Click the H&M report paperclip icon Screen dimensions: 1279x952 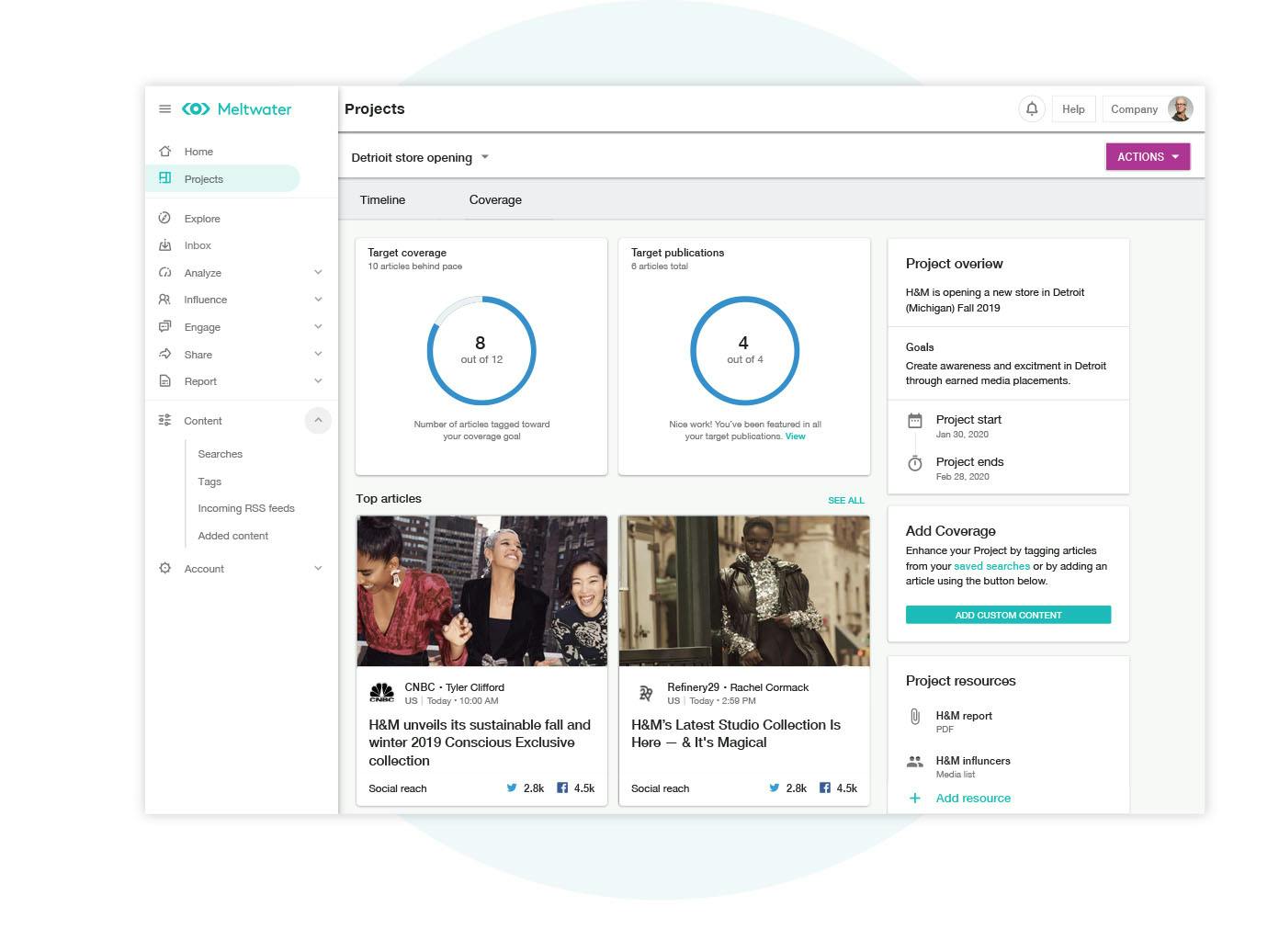[915, 717]
